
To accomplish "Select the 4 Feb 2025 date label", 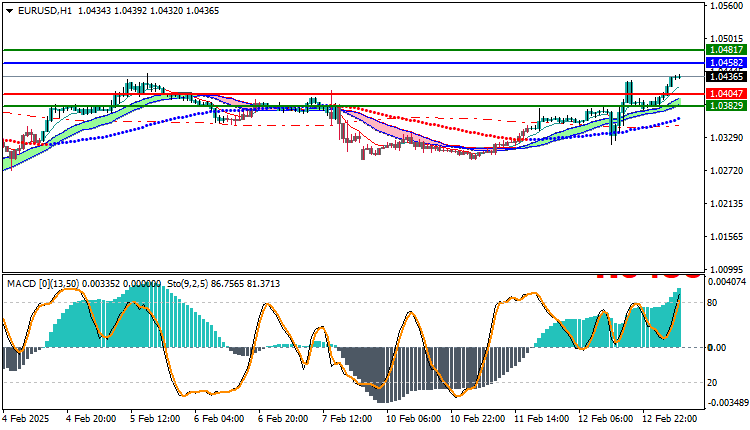I will point(26,419).
